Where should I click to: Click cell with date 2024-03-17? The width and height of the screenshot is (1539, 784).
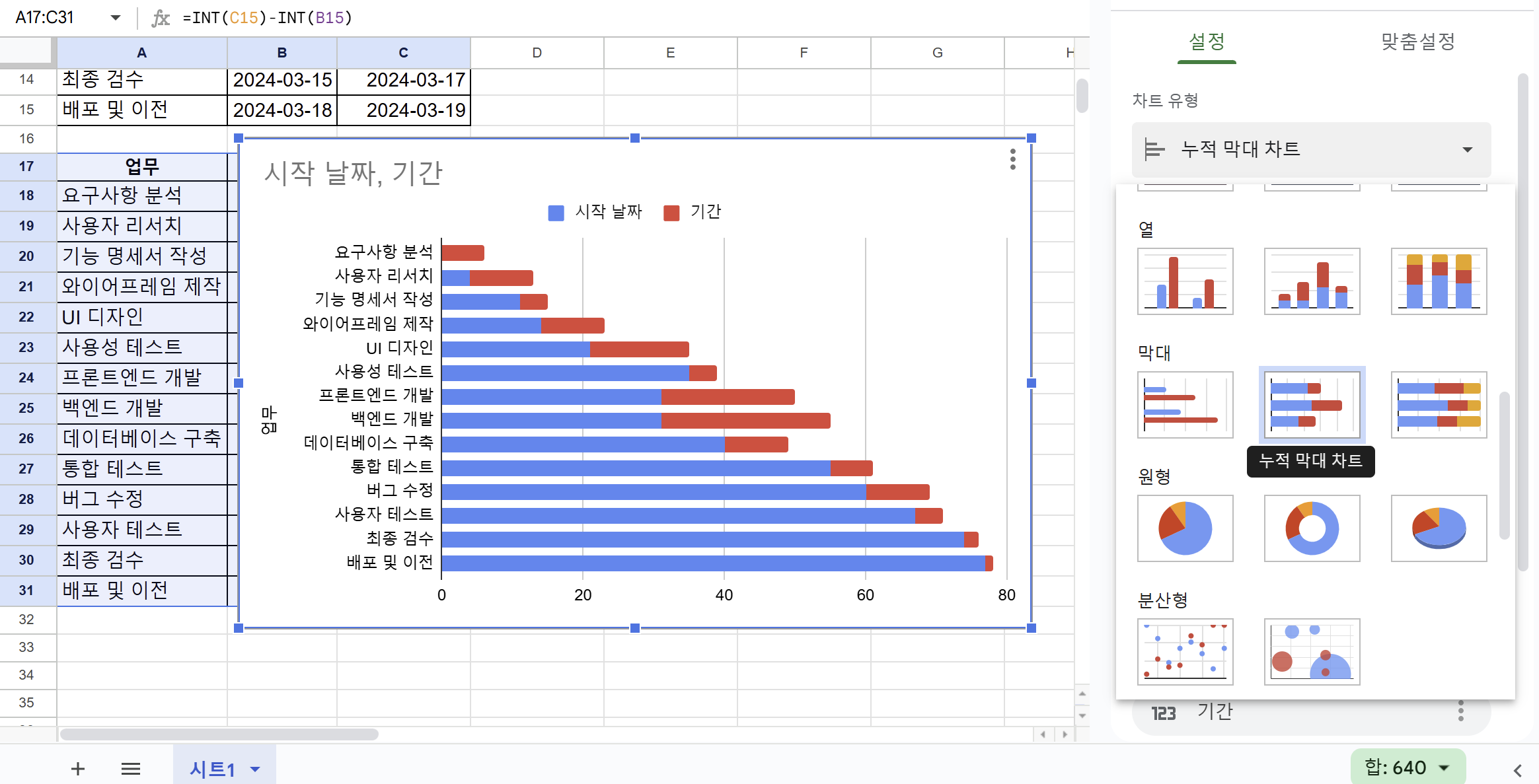[404, 80]
